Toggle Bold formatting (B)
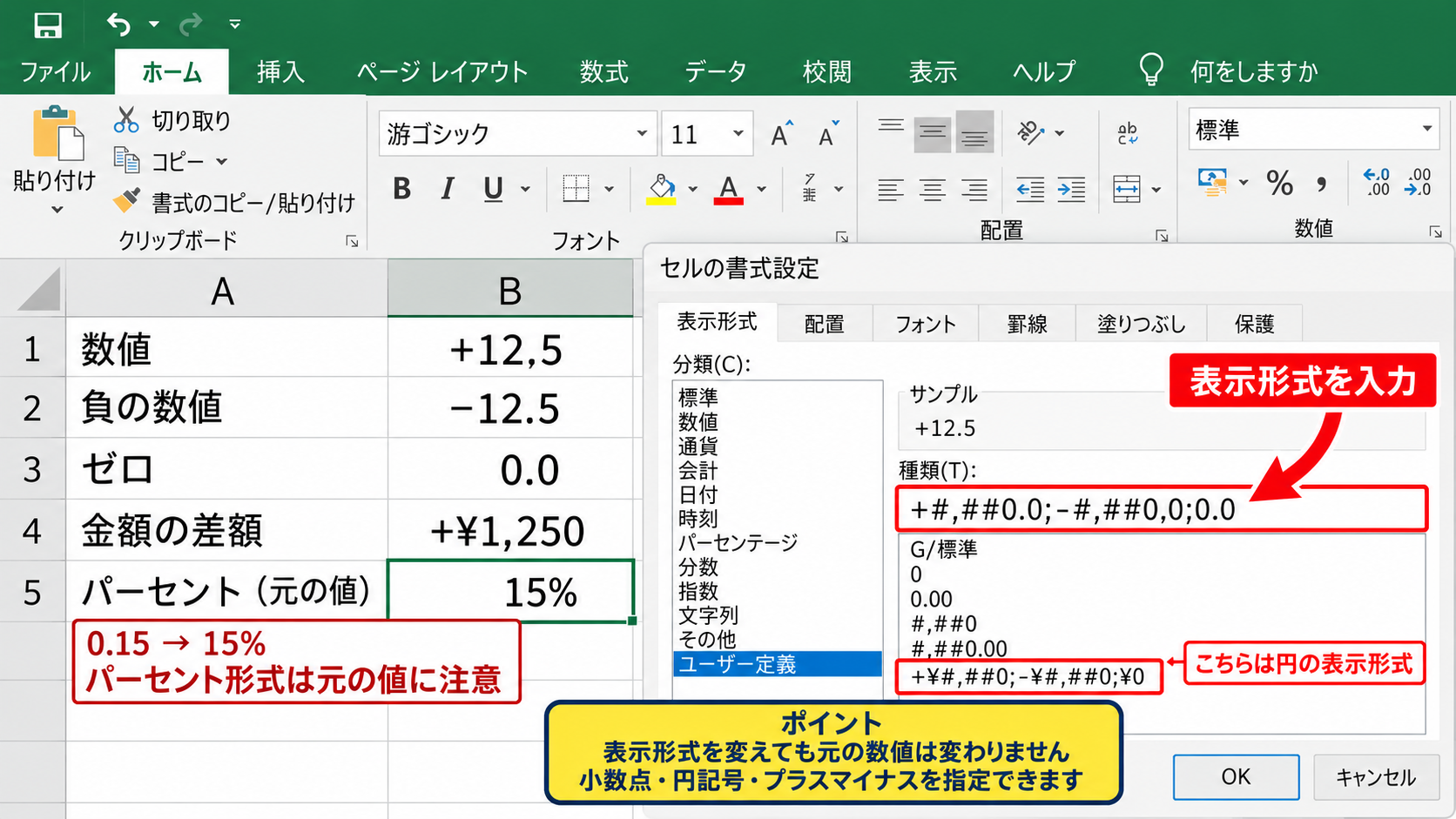1456x819 pixels. click(x=401, y=188)
